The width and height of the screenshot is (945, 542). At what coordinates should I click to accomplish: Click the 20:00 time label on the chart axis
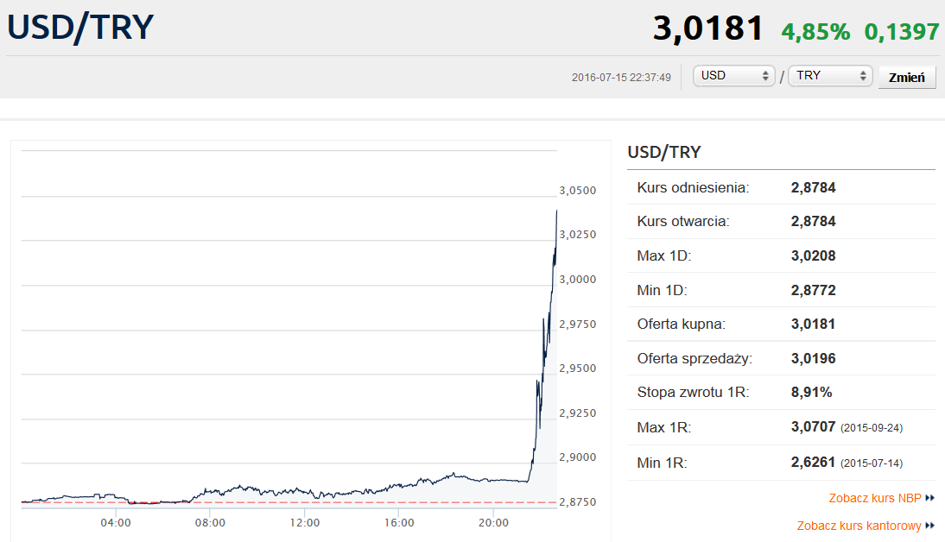click(494, 523)
